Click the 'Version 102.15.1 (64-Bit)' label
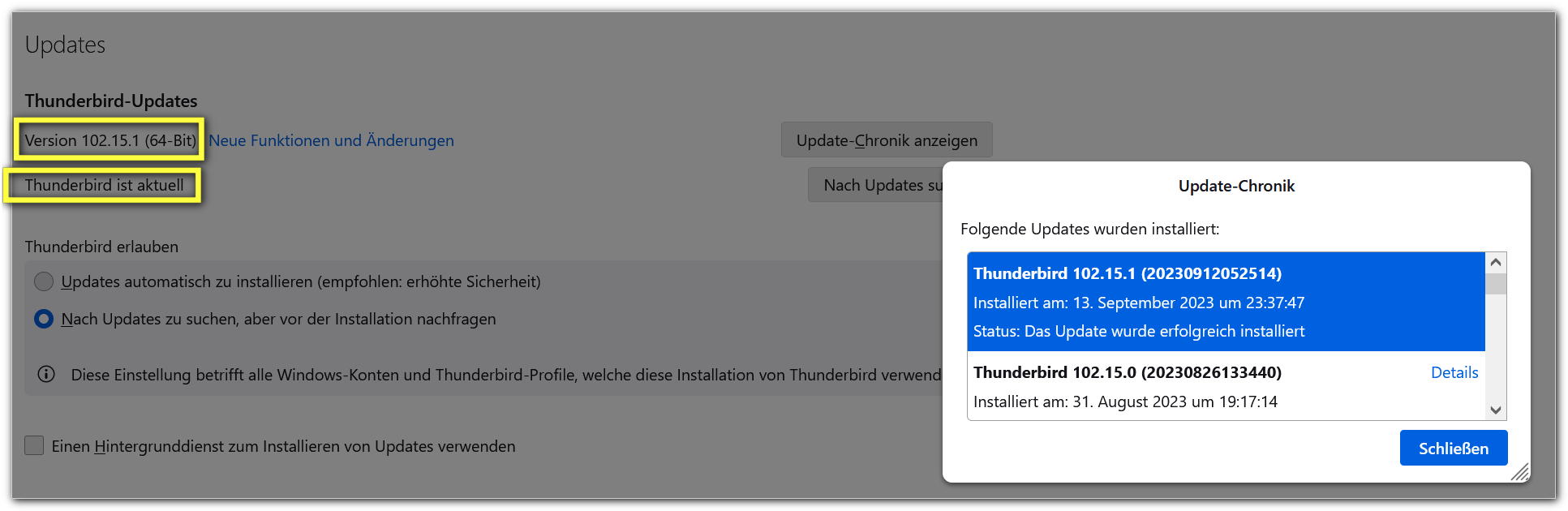The width and height of the screenshot is (1568, 511). coord(110,140)
